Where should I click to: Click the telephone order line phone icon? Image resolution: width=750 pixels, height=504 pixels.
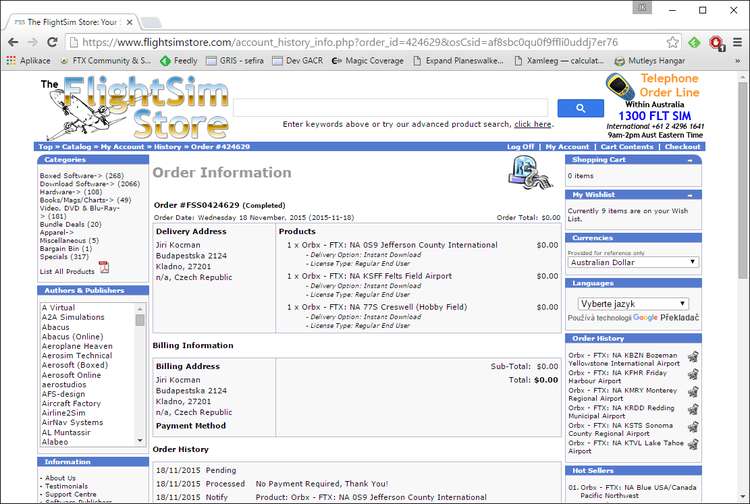pos(620,87)
